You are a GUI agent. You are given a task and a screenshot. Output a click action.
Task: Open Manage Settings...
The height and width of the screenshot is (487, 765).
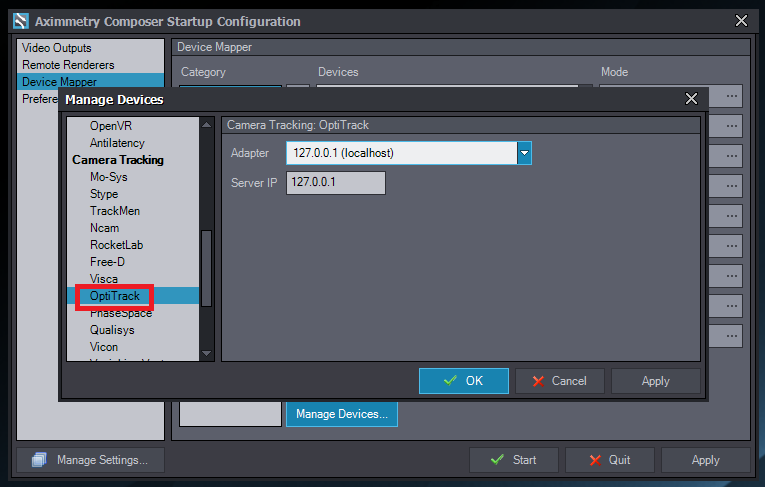(x=91, y=460)
